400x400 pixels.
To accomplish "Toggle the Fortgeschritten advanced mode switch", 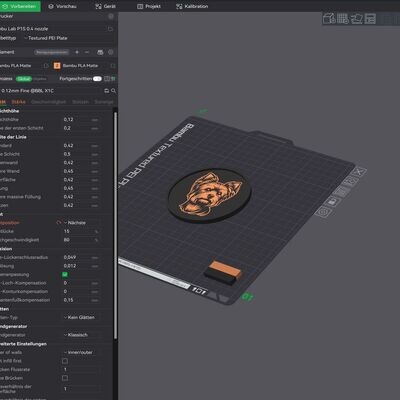I will (x=97, y=79).
